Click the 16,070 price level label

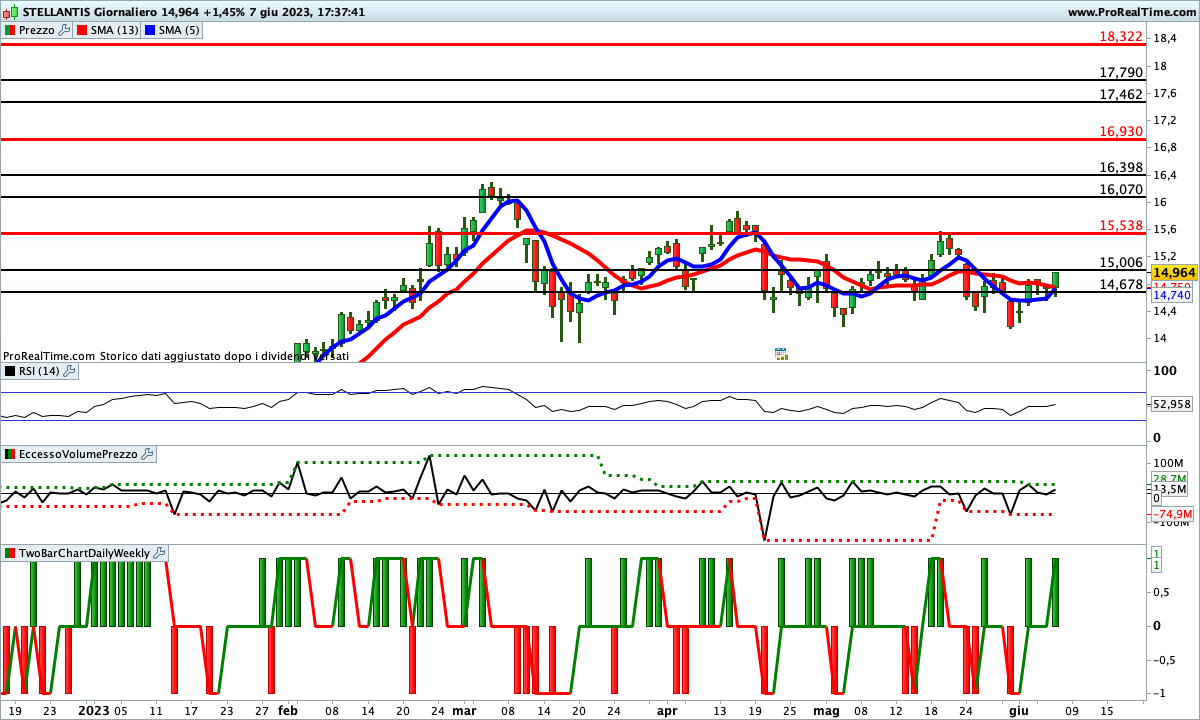coord(1120,189)
